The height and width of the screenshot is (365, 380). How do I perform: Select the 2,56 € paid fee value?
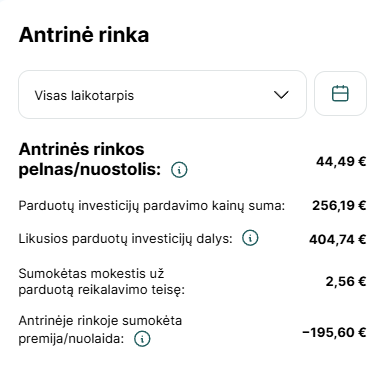pyautogui.click(x=346, y=282)
